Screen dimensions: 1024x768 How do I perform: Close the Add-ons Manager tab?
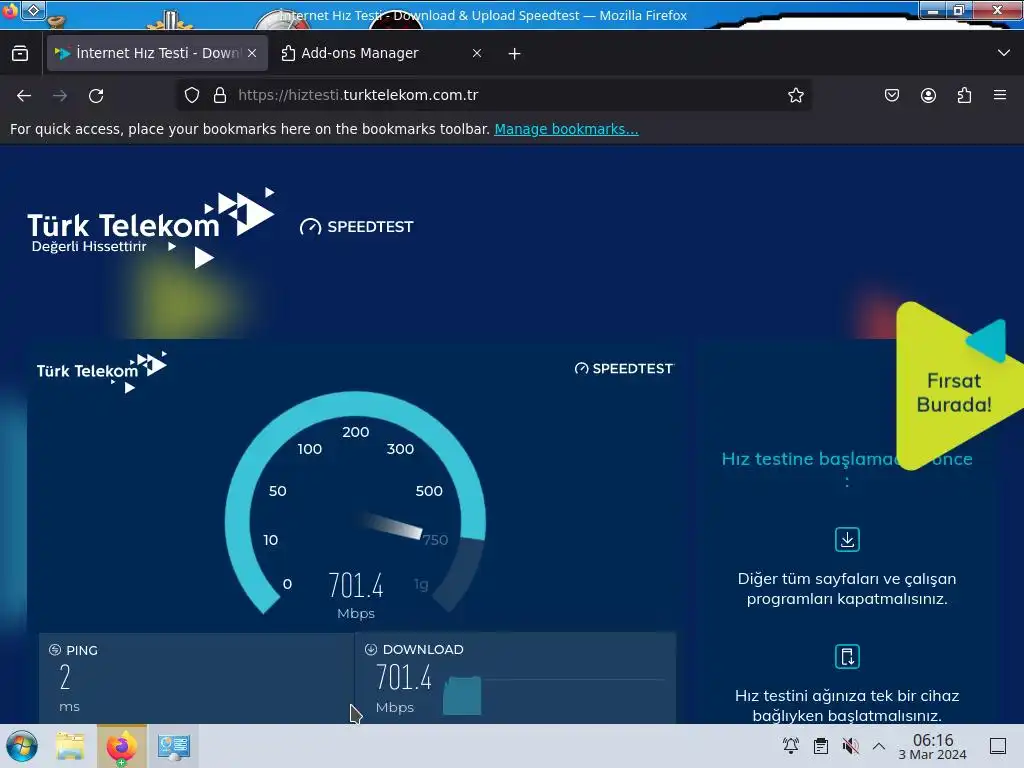tap(477, 54)
